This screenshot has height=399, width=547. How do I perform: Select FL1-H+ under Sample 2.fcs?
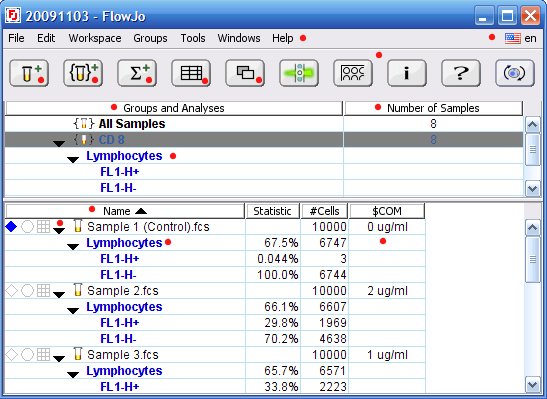click(x=120, y=323)
